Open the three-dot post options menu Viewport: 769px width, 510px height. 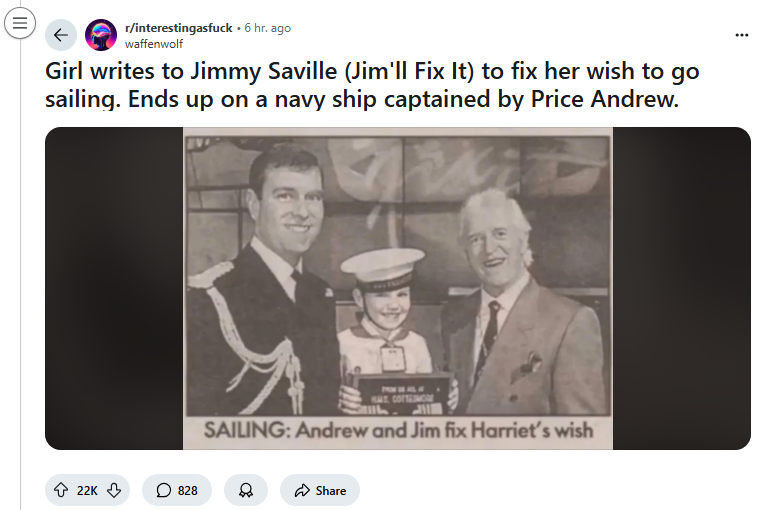(741, 35)
